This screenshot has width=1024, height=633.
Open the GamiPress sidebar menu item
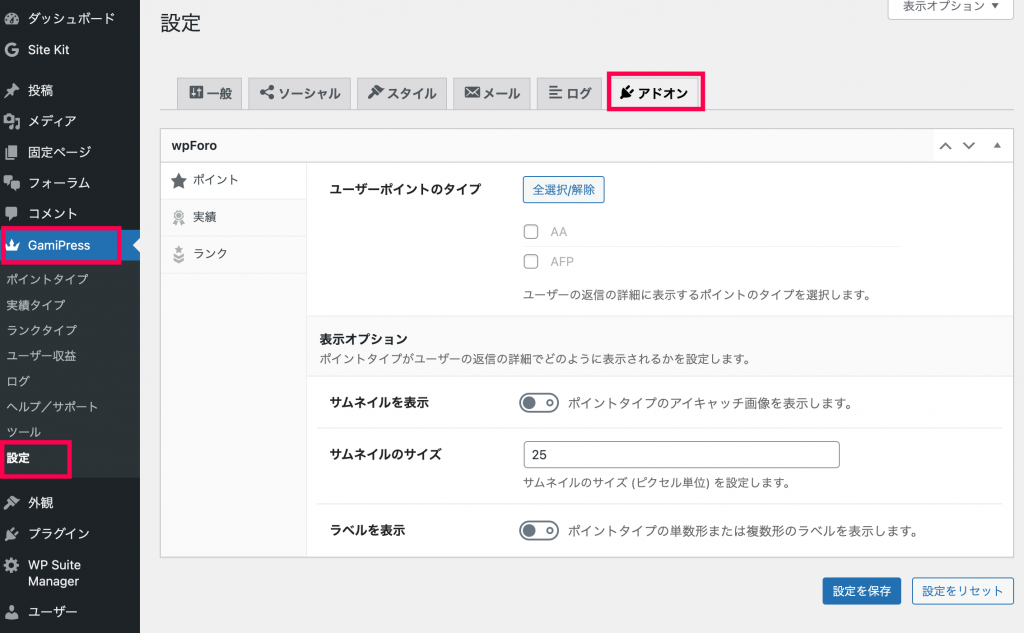70,245
